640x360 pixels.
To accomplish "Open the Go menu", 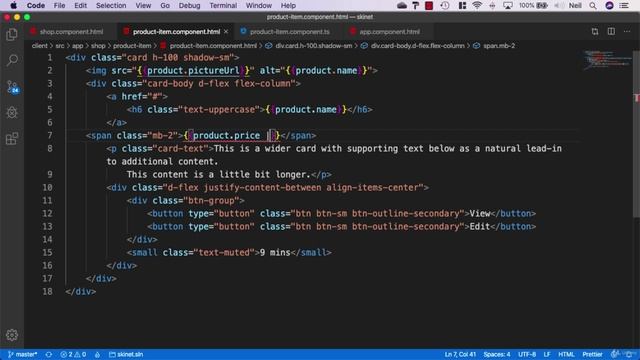I will (165, 5).
